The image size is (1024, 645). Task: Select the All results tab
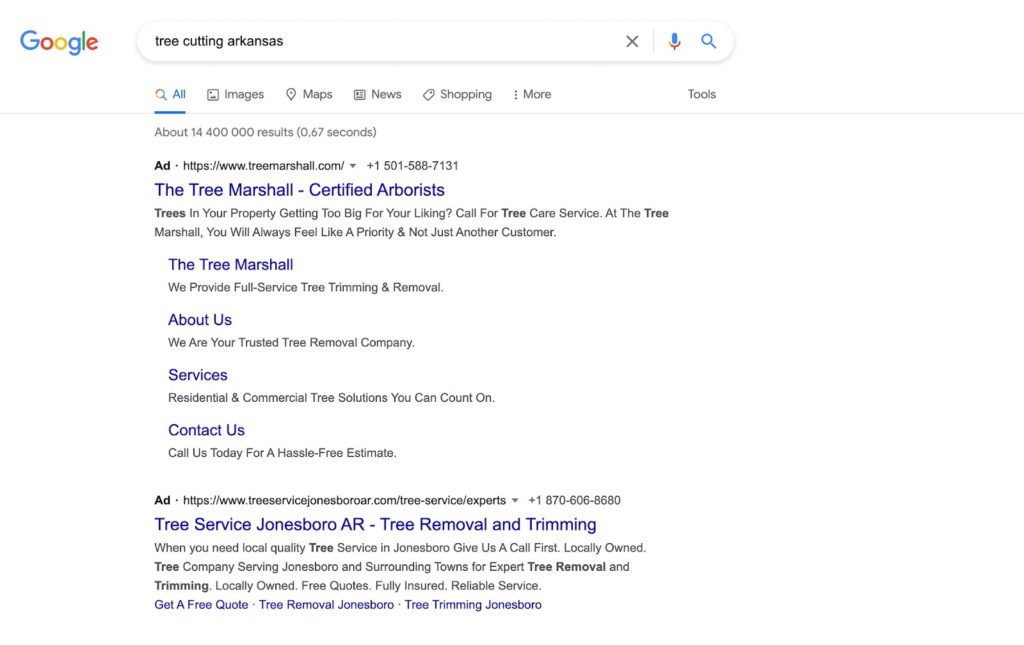coord(170,95)
